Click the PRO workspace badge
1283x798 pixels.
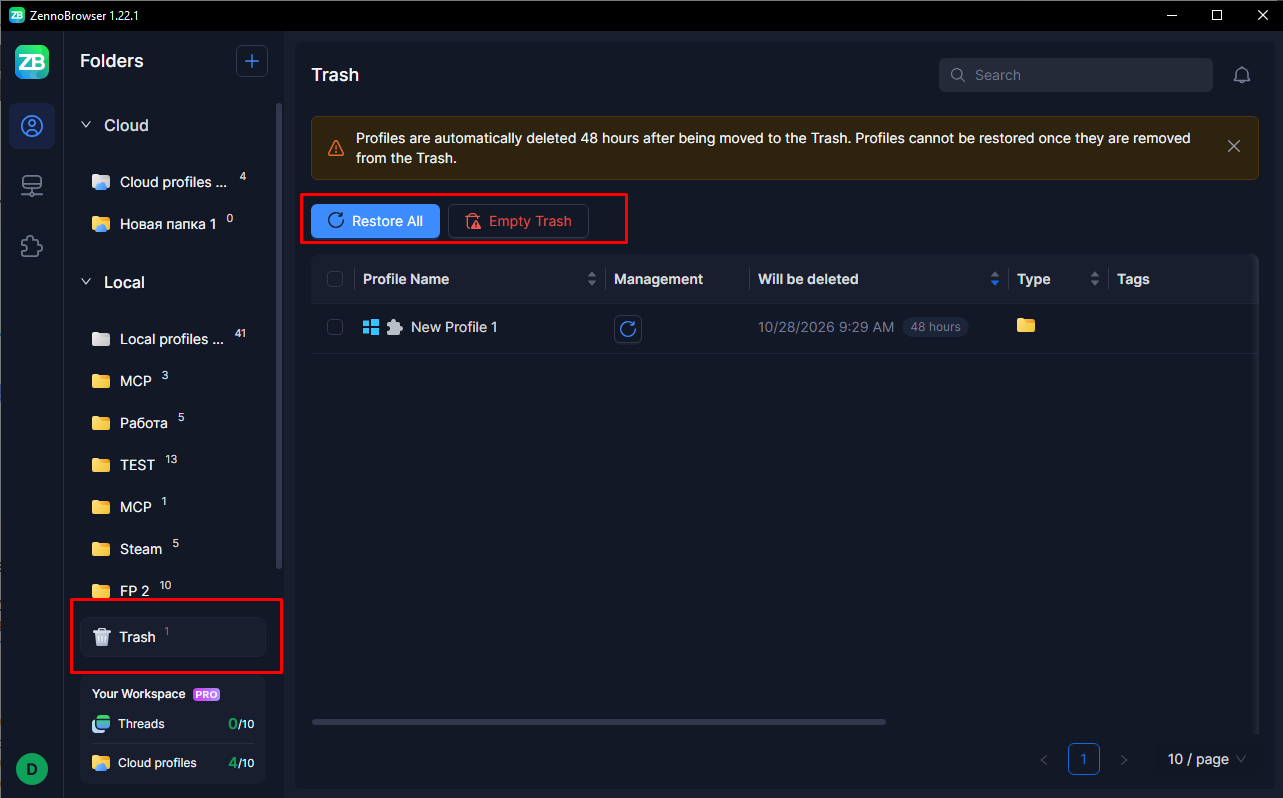tap(206, 694)
